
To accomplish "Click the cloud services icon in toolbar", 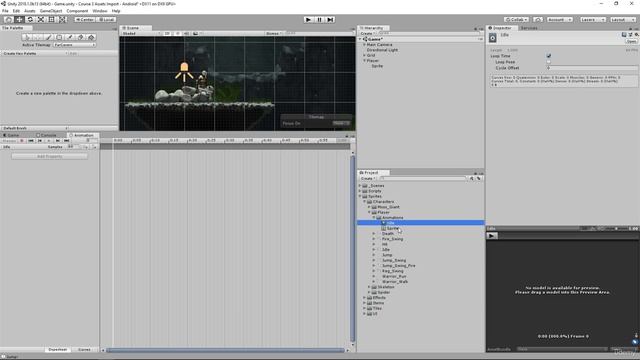I will click(538, 20).
